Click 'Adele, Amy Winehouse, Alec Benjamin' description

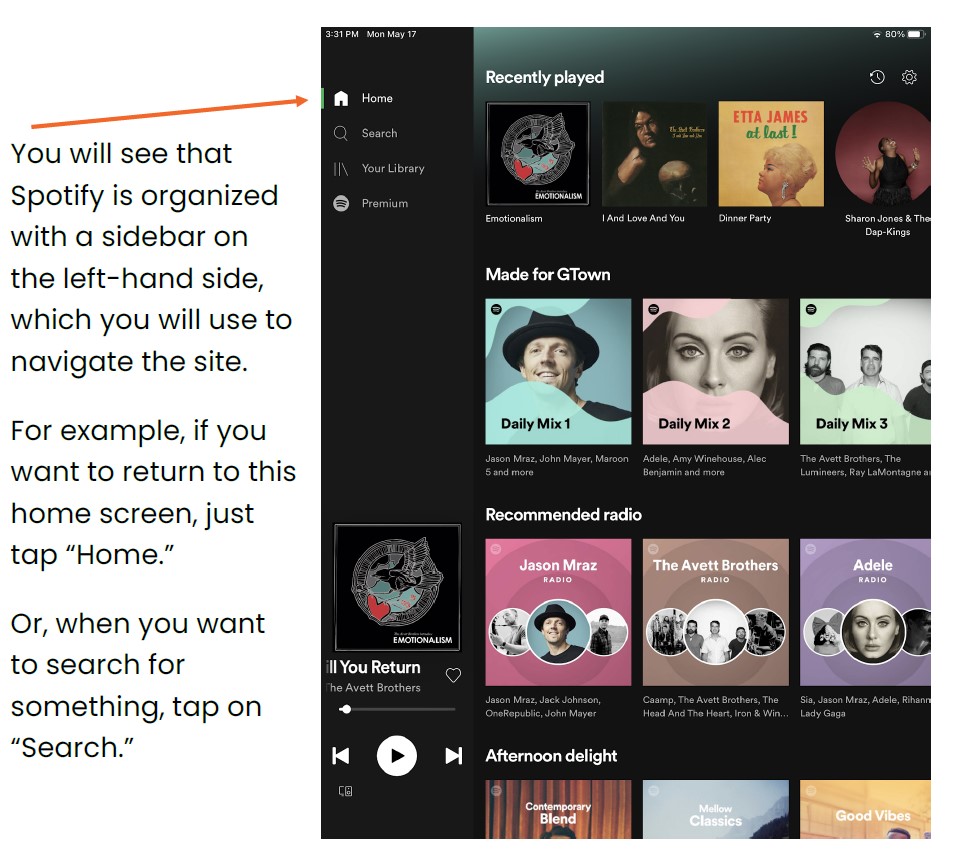click(704, 465)
